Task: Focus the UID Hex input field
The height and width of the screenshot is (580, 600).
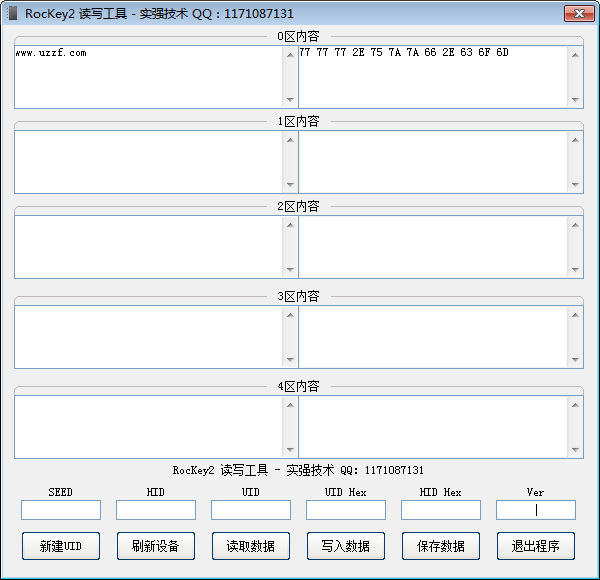Action: click(x=346, y=510)
